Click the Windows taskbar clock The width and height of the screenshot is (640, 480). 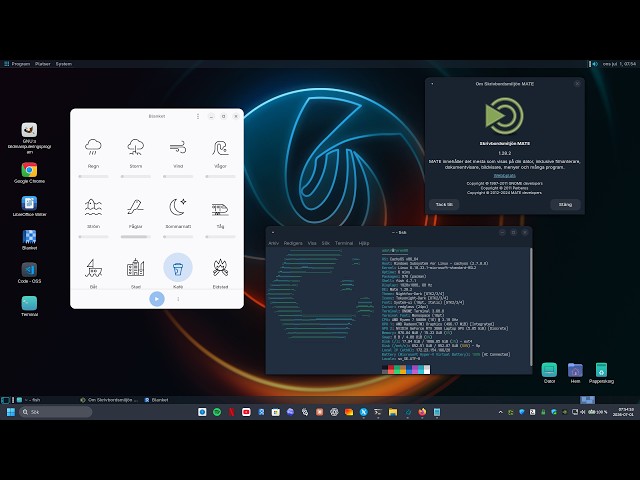click(623, 412)
